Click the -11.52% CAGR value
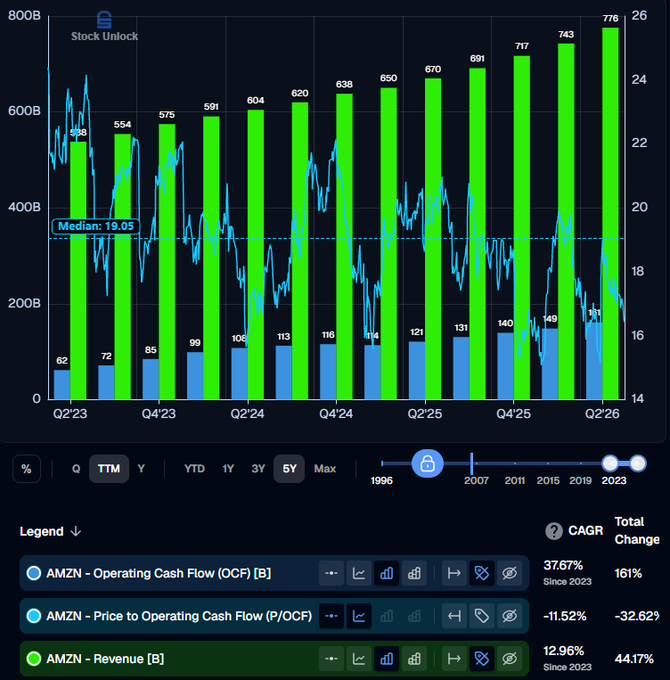 [x=565, y=616]
